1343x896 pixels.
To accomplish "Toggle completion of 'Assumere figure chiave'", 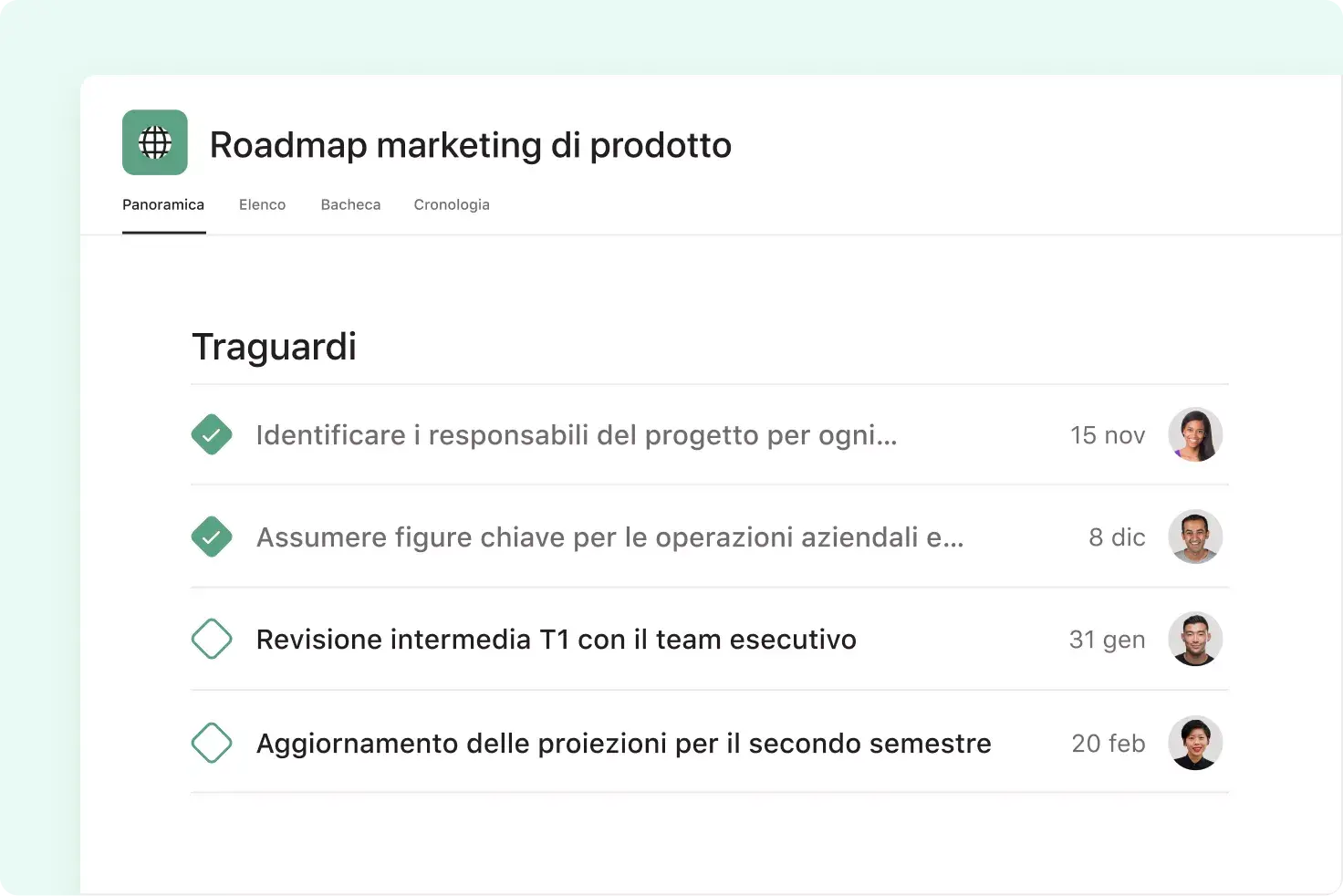I will click(x=212, y=537).
